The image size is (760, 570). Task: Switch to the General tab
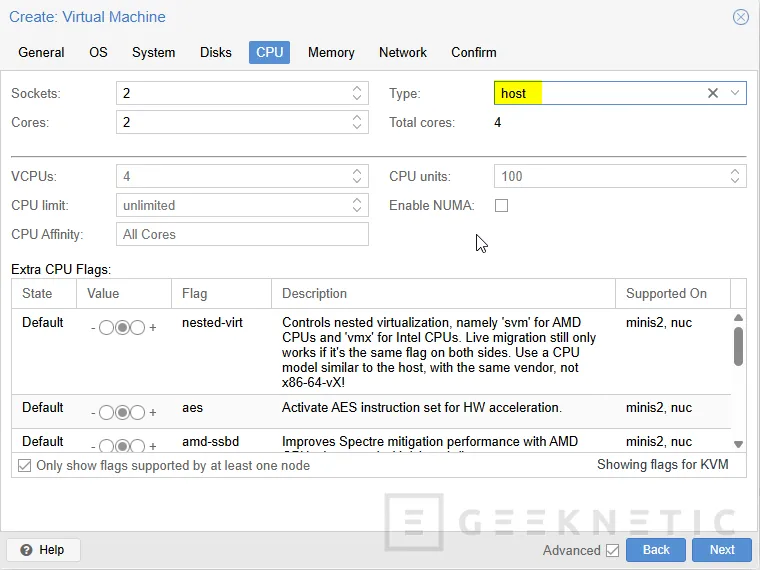point(41,52)
